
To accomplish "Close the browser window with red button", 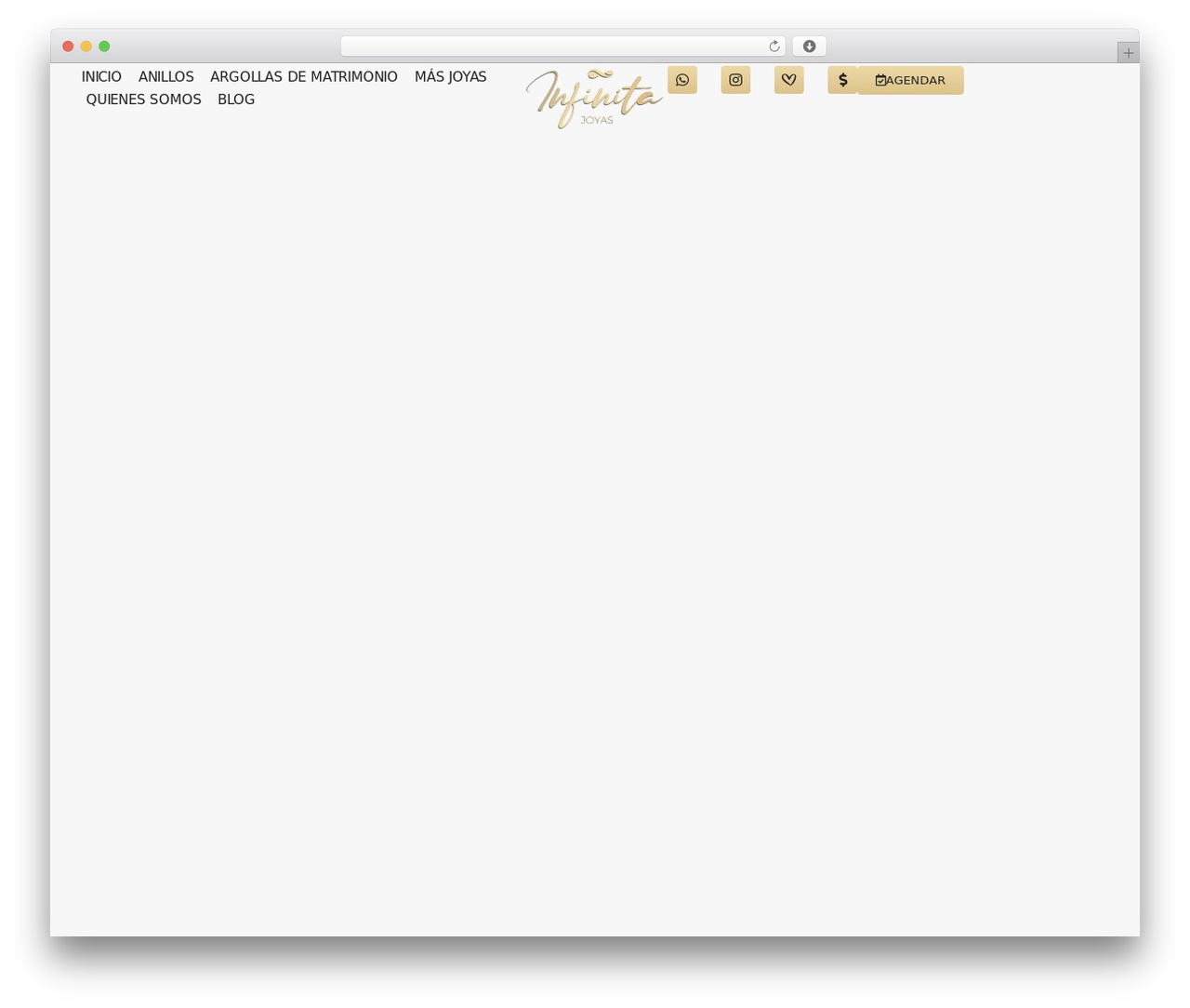I will 68,46.
